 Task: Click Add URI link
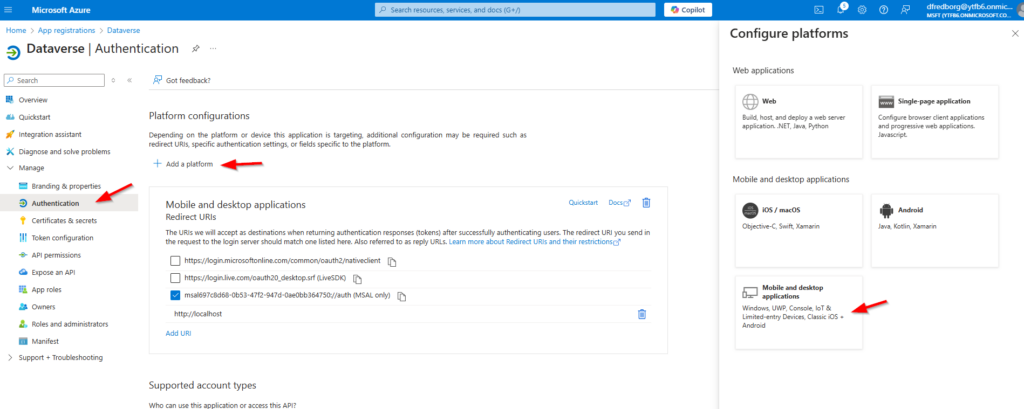(x=178, y=333)
